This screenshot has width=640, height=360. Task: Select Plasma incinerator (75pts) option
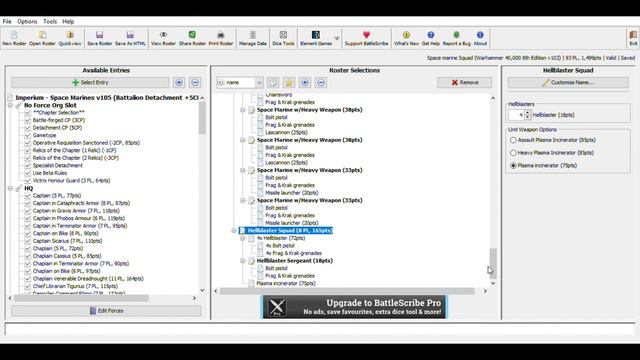pyautogui.click(x=513, y=165)
